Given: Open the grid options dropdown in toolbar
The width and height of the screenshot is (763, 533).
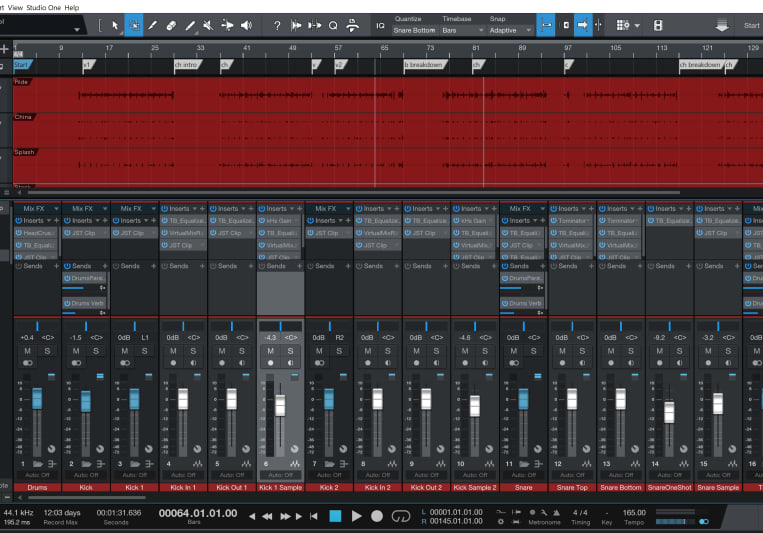Looking at the screenshot, I should pyautogui.click(x=637, y=26).
